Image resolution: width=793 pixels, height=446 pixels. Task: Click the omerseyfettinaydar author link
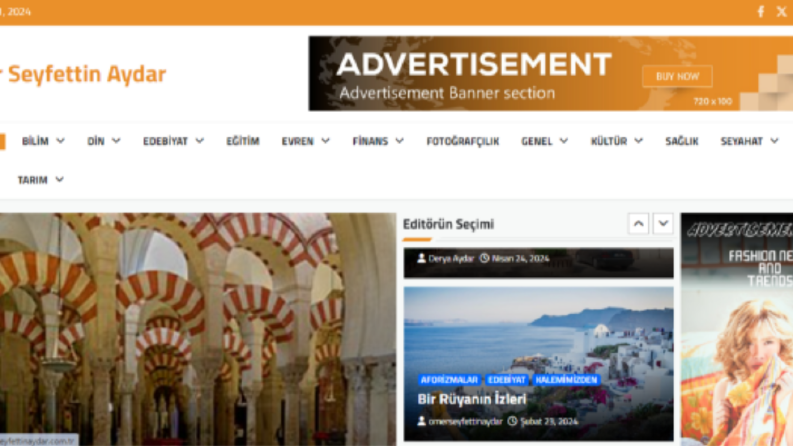pos(465,421)
